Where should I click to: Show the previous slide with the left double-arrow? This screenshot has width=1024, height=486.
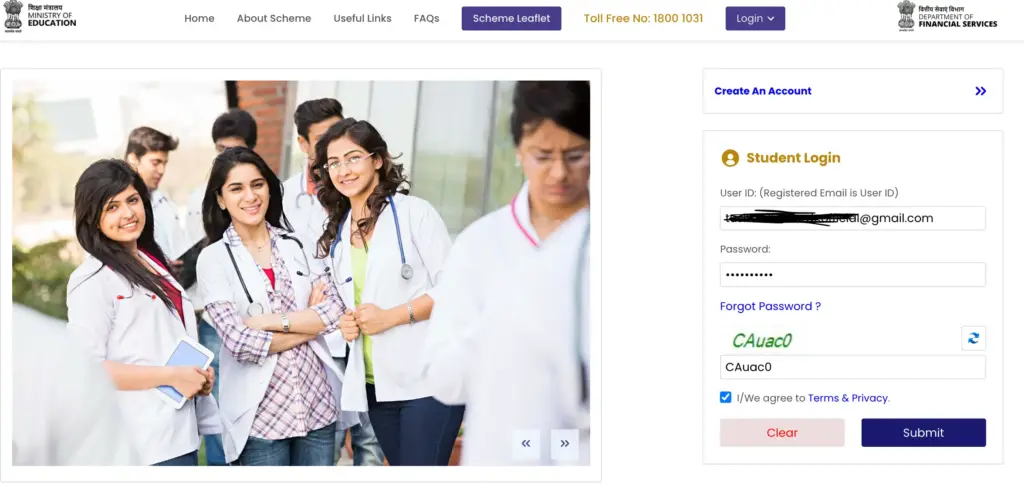(526, 444)
